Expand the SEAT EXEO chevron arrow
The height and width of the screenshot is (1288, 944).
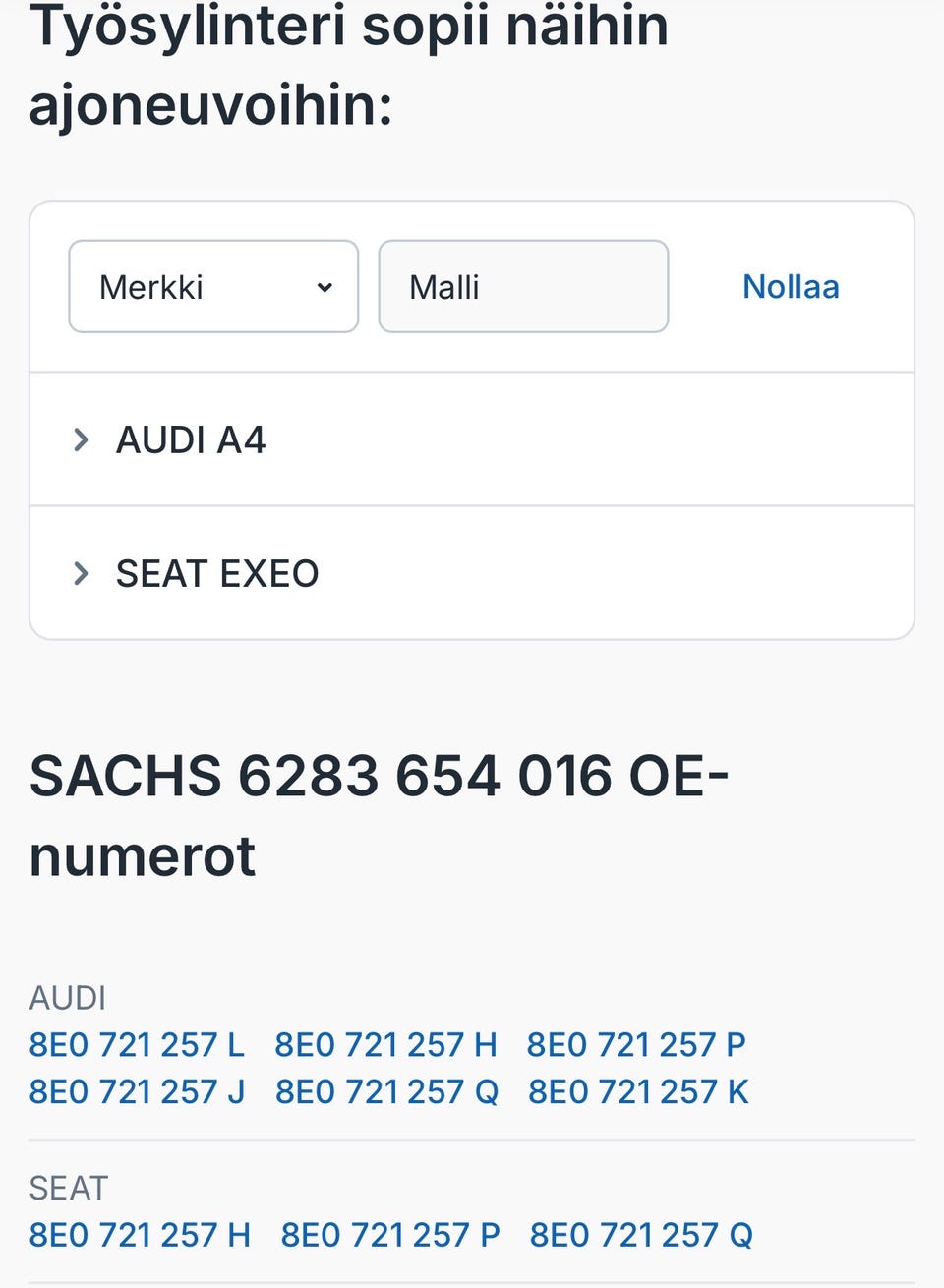pyautogui.click(x=81, y=573)
